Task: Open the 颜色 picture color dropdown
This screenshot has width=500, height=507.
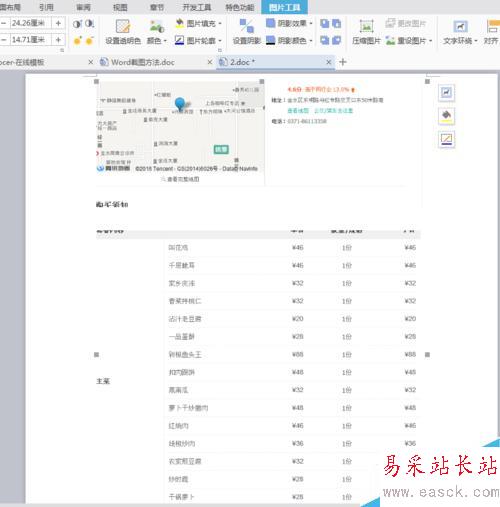Action: [157, 32]
